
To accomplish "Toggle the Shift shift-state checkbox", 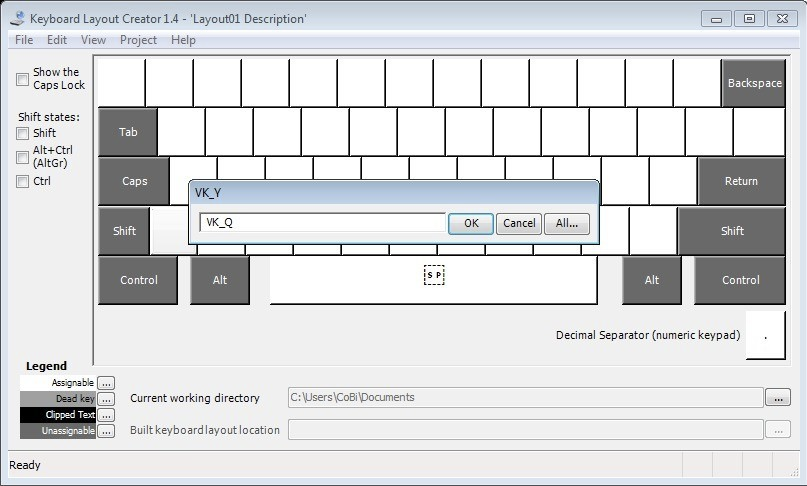I will click(22, 133).
